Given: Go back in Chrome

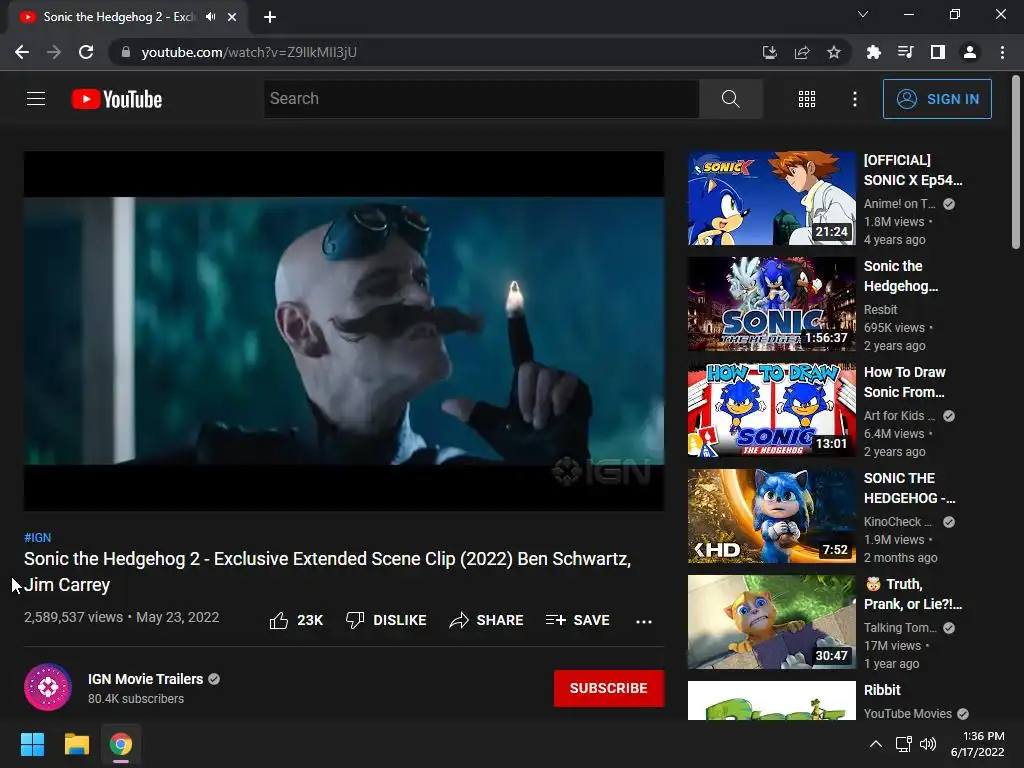Looking at the screenshot, I should point(22,52).
